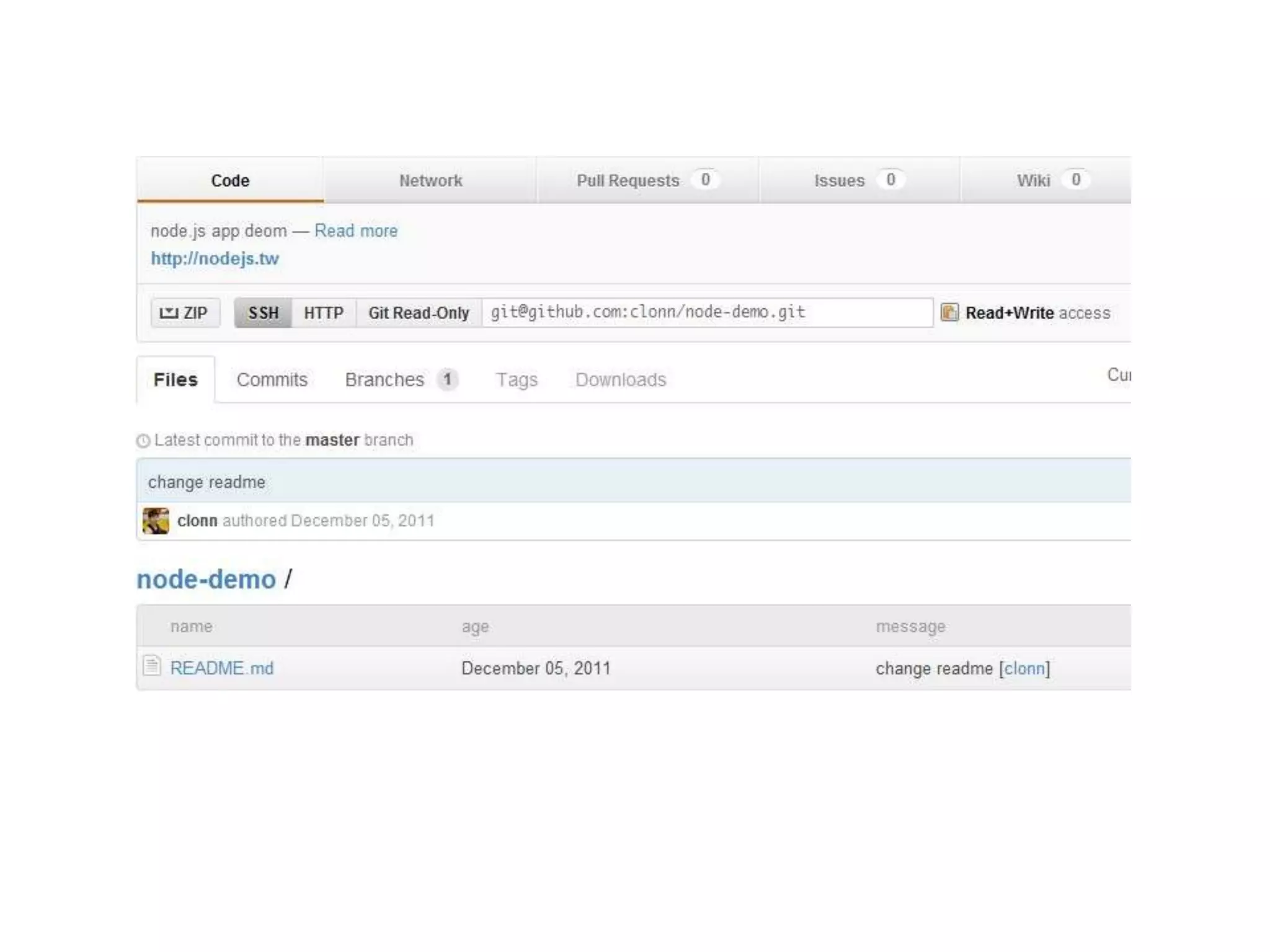Viewport: 1270px width, 952px height.
Task: Switch clone URL to HTTP
Action: [x=323, y=313]
